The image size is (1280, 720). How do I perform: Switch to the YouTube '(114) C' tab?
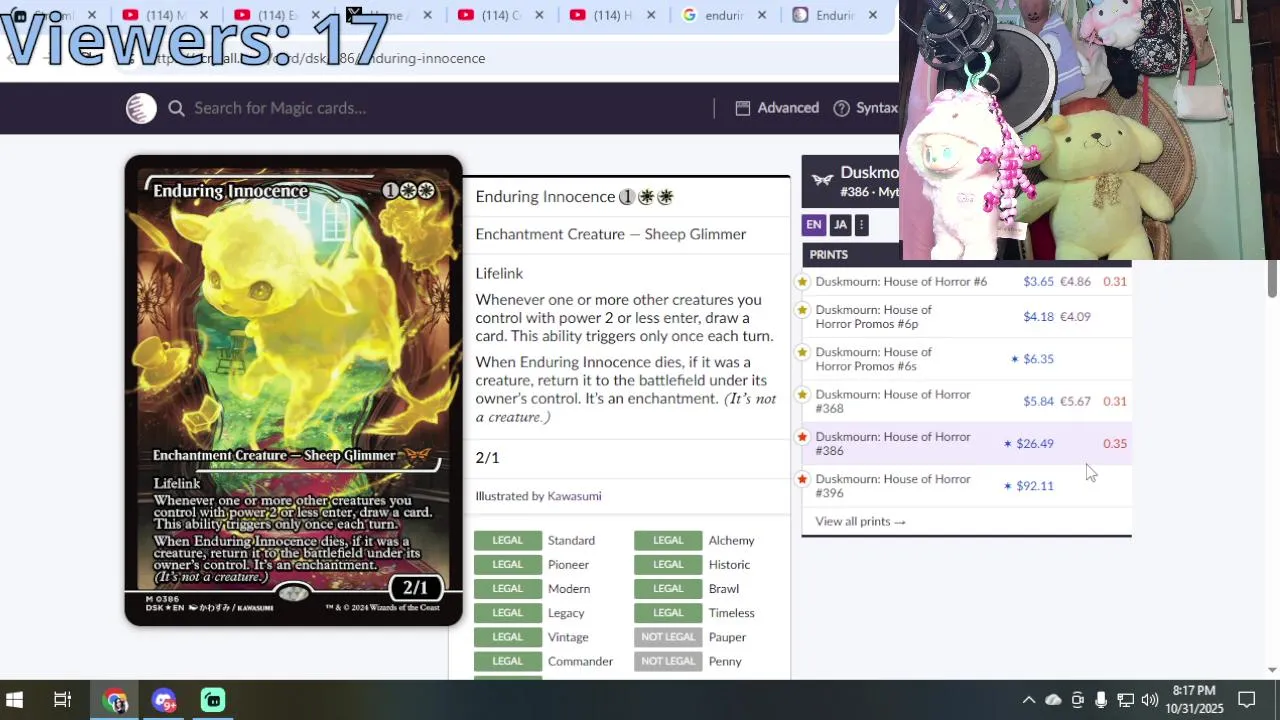[x=499, y=15]
